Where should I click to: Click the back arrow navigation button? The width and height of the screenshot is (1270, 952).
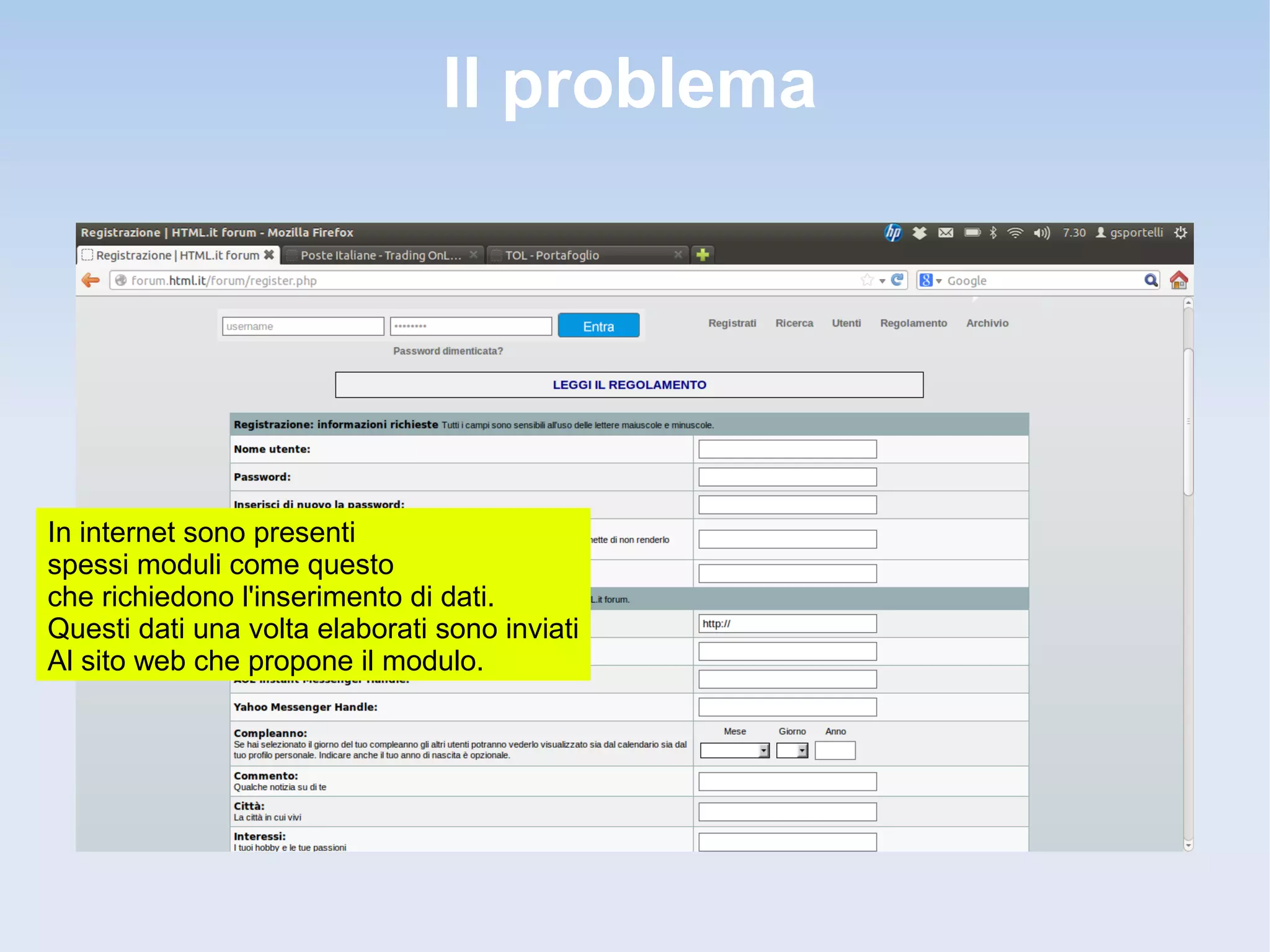[91, 280]
